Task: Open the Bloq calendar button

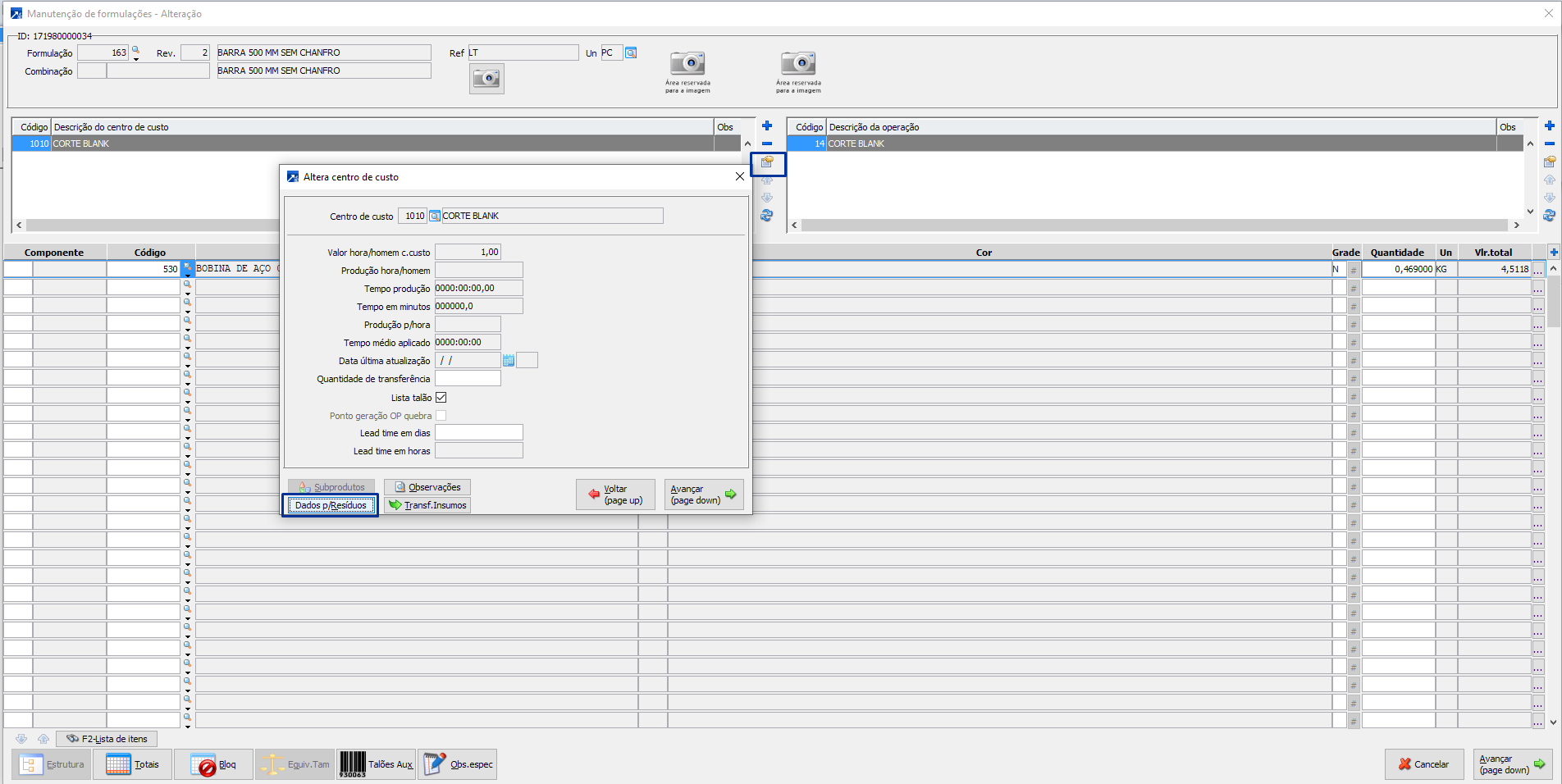Action: (x=213, y=764)
